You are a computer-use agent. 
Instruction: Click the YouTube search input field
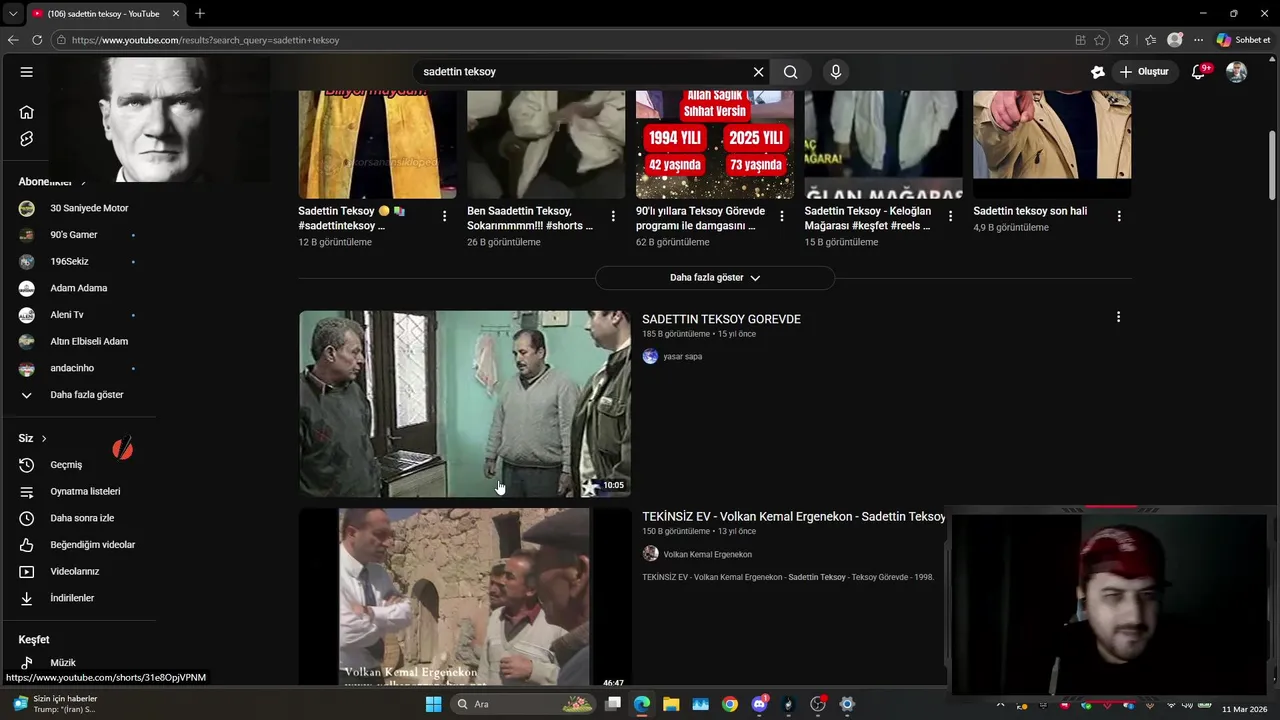583,72
